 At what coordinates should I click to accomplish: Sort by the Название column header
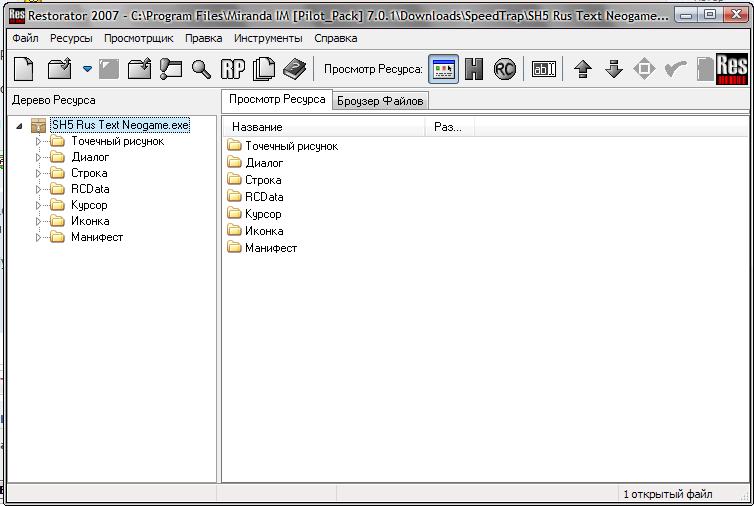[x=325, y=127]
